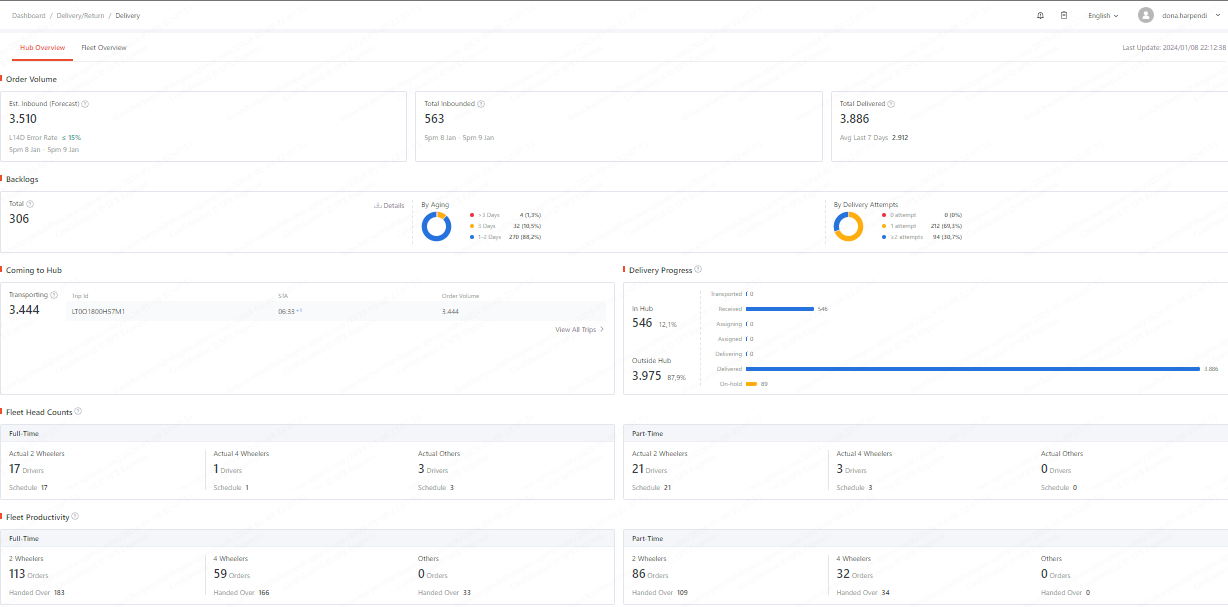1228x607 pixels.
Task: Click the clipboard icon in header
Action: tap(1064, 15)
